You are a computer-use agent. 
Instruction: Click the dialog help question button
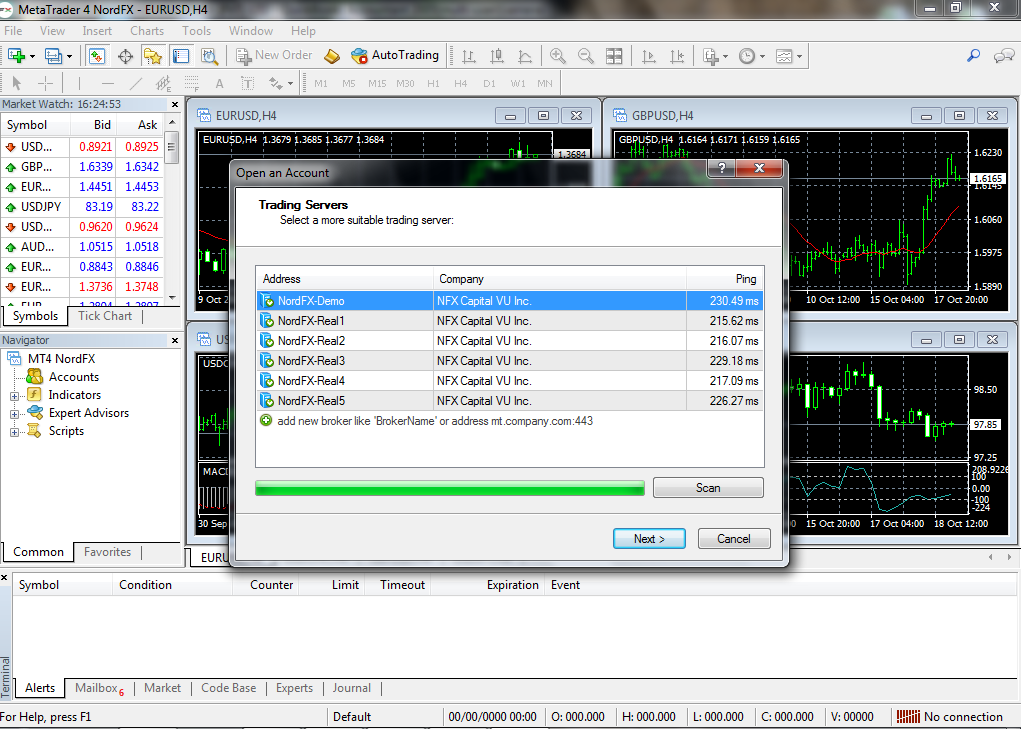click(721, 168)
